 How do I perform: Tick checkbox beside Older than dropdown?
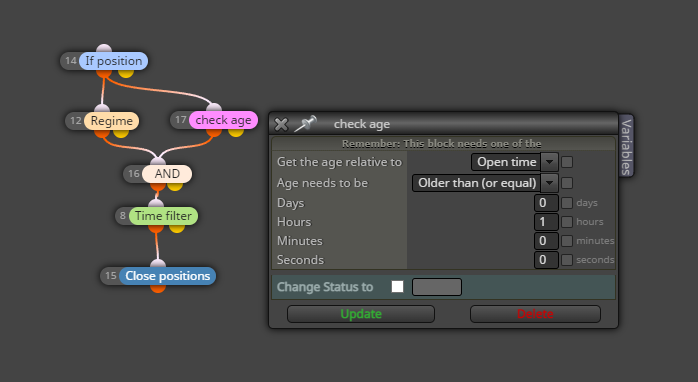567,183
